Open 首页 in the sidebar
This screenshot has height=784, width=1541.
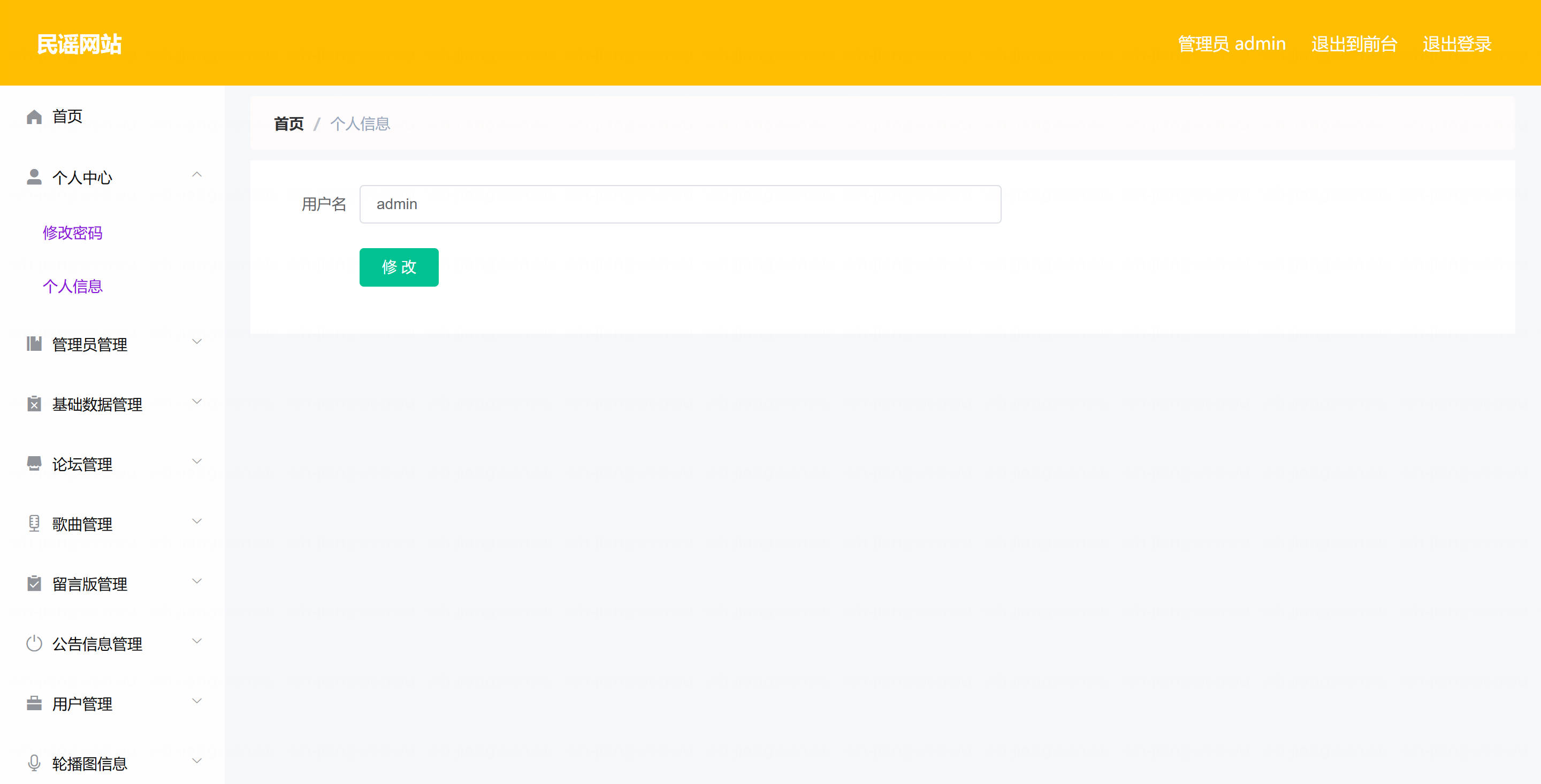pos(67,117)
